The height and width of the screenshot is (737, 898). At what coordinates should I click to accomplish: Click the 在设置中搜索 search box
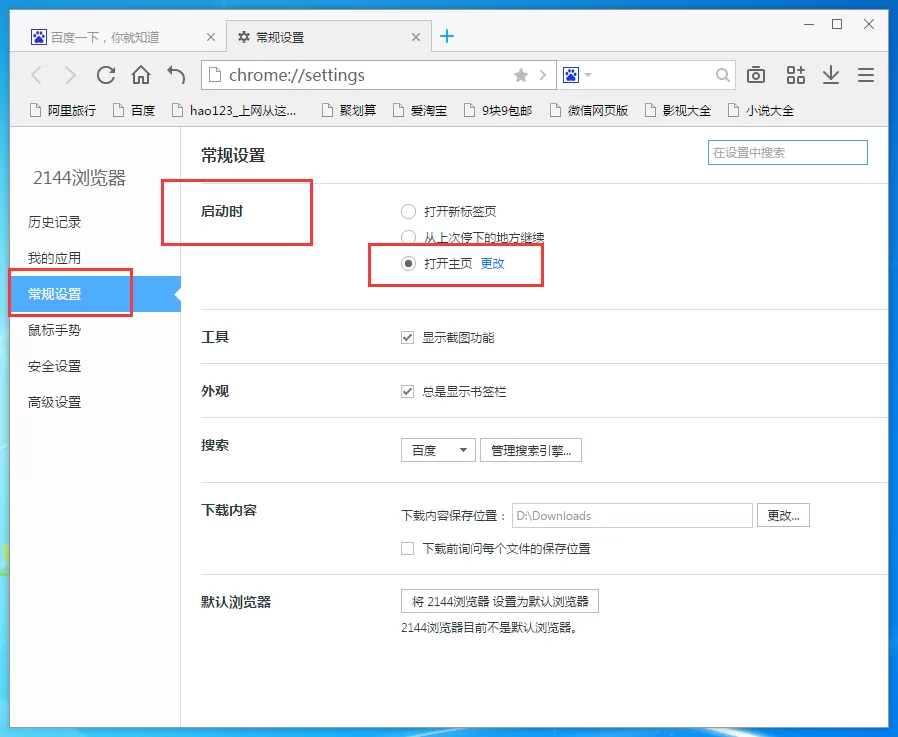pos(788,152)
